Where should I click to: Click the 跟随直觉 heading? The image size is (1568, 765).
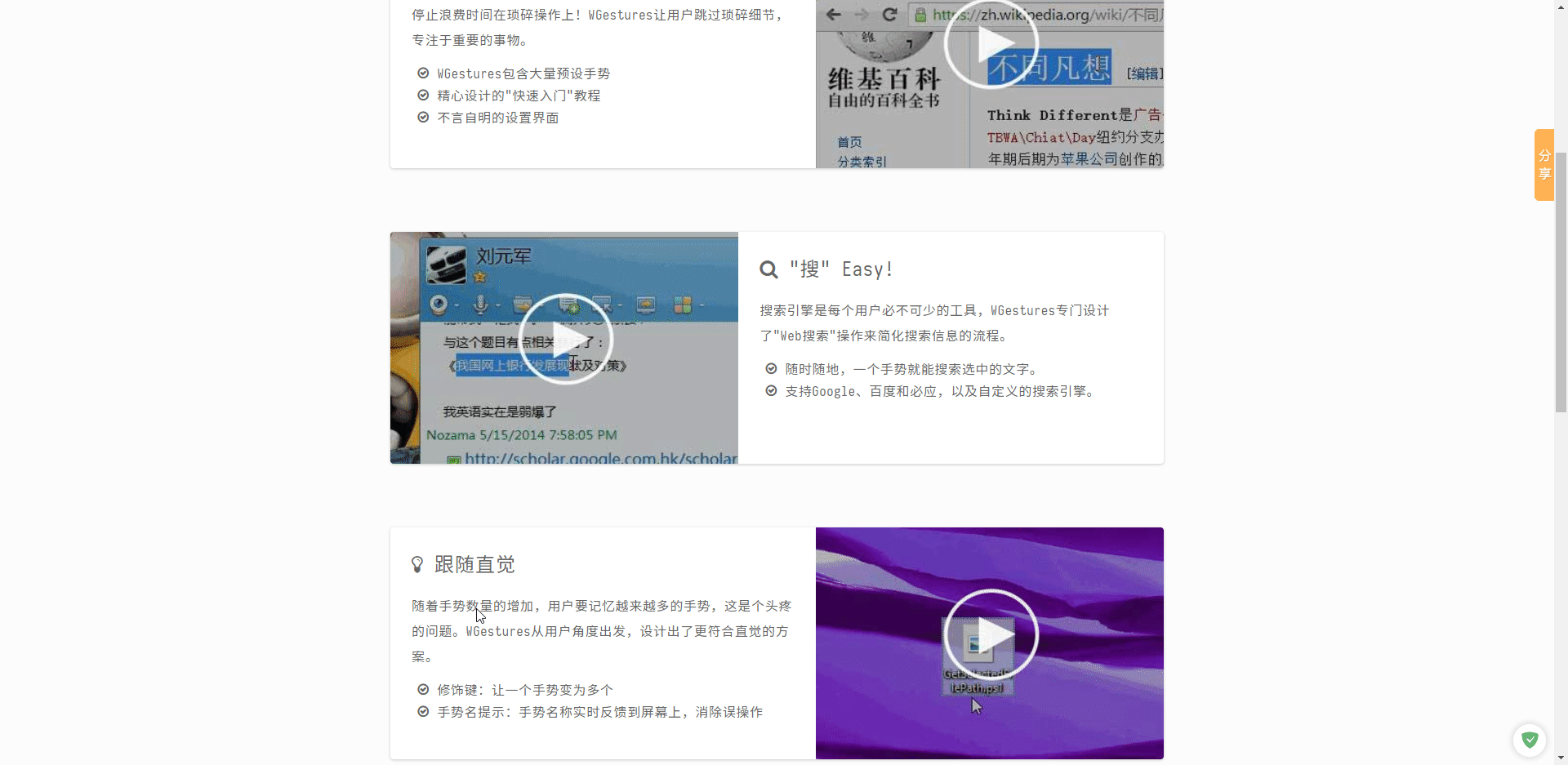pos(474,564)
